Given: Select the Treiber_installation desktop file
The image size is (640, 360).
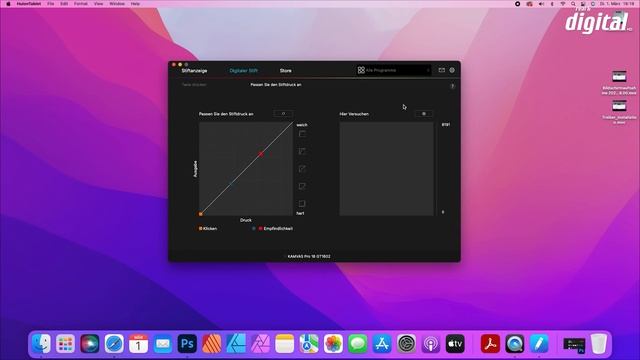Looking at the screenshot, I should click(x=619, y=112).
